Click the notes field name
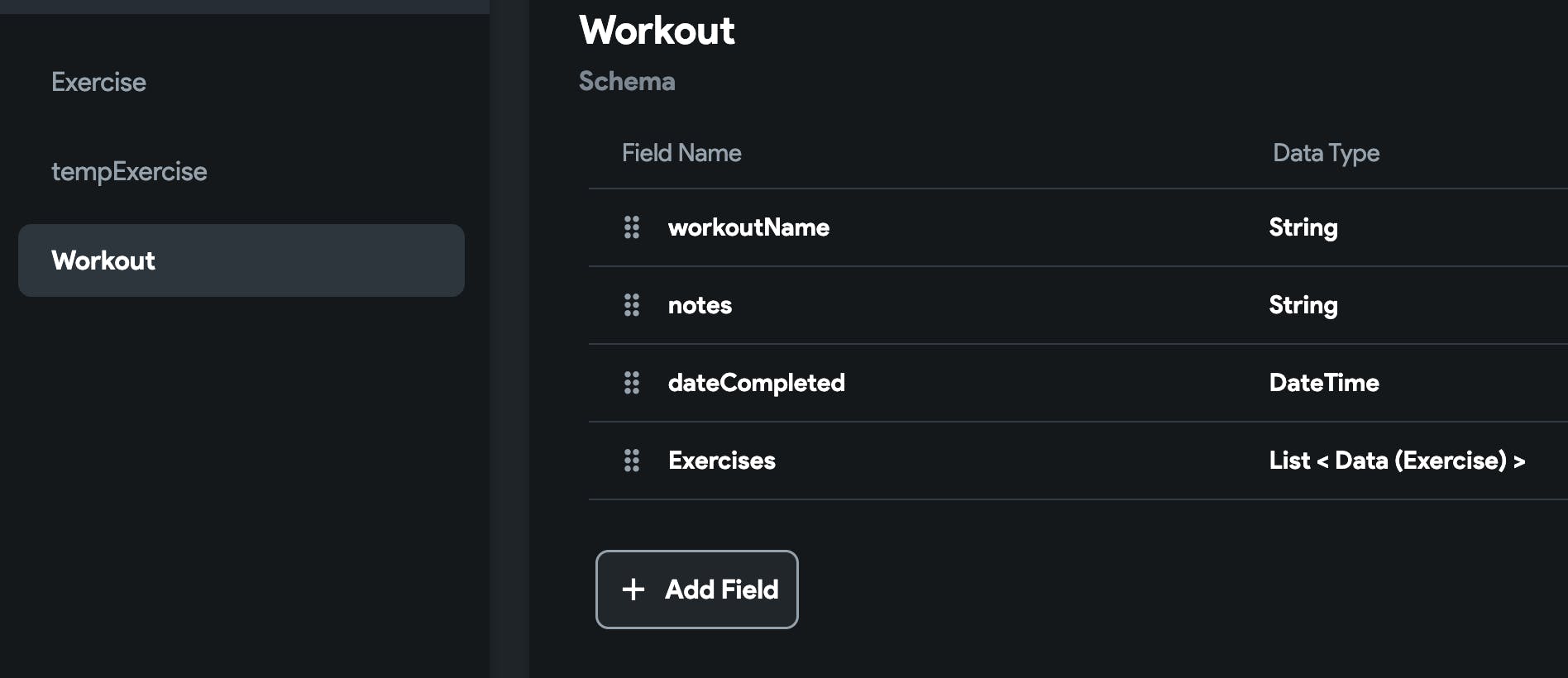Image resolution: width=1568 pixels, height=678 pixels. pos(700,305)
